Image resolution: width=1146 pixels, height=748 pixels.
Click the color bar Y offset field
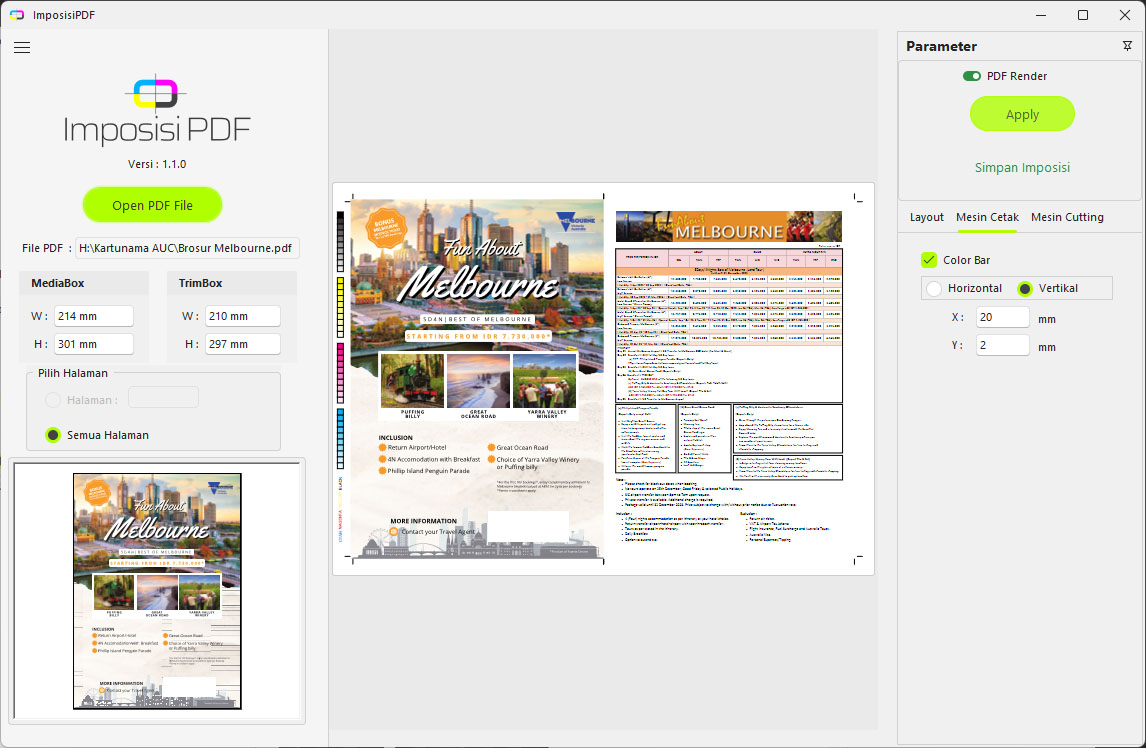pos(1002,345)
